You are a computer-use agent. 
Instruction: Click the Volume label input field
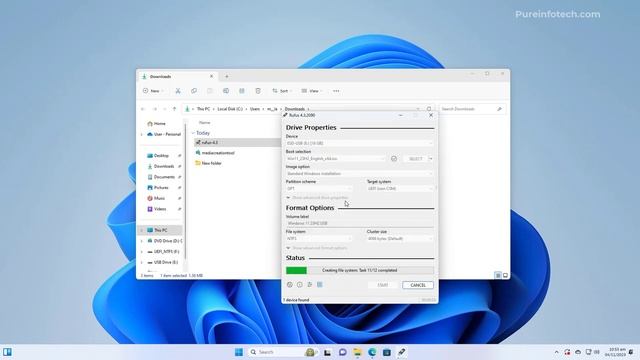pos(359,223)
